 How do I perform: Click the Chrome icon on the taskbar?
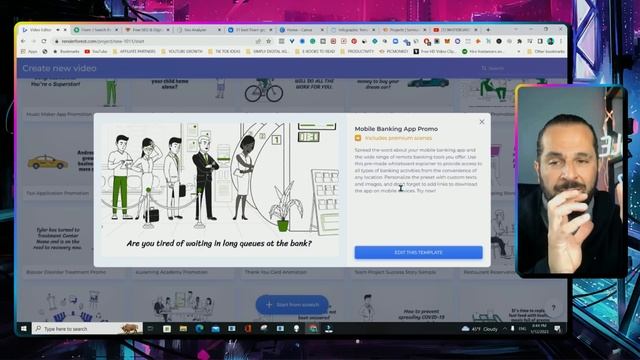313,329
